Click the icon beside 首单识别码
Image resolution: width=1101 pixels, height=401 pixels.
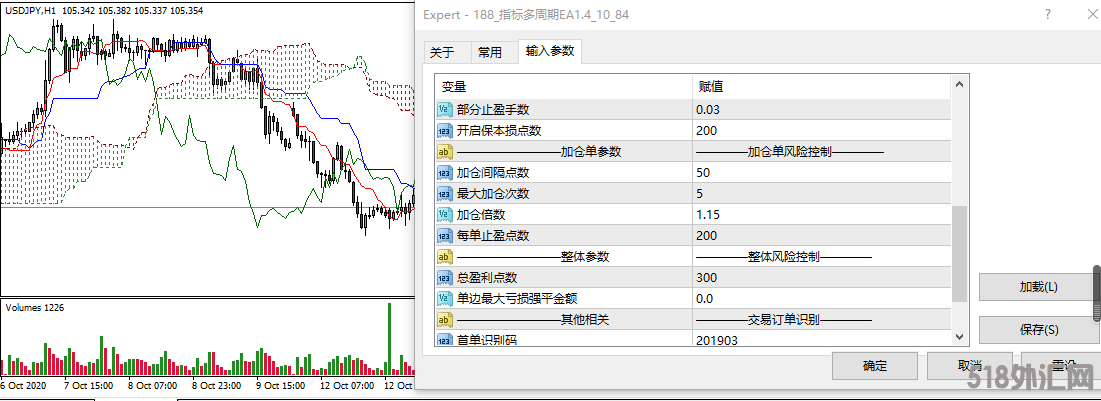(445, 341)
